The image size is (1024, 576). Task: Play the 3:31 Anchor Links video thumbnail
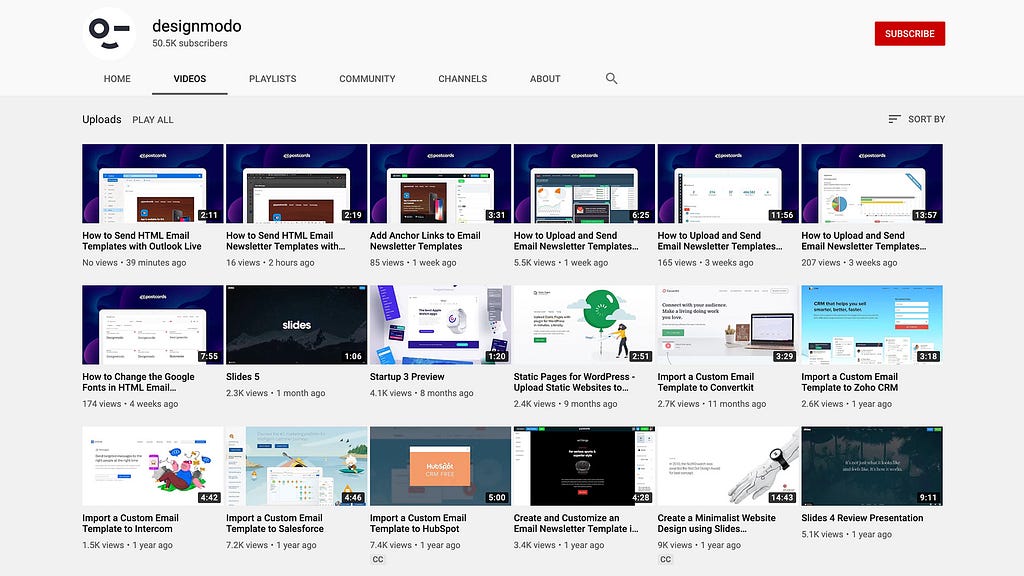pos(440,184)
